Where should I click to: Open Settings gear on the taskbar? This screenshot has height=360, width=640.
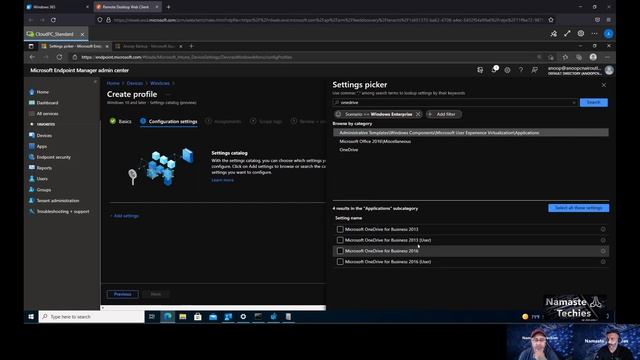(243, 317)
